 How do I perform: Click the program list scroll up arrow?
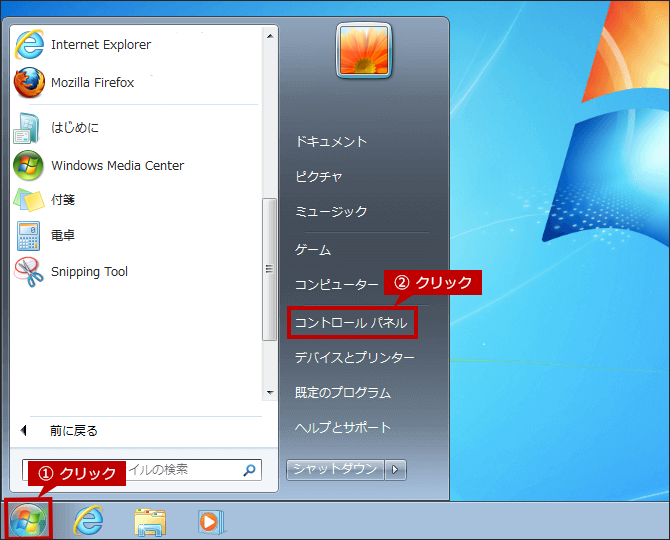tap(270, 36)
